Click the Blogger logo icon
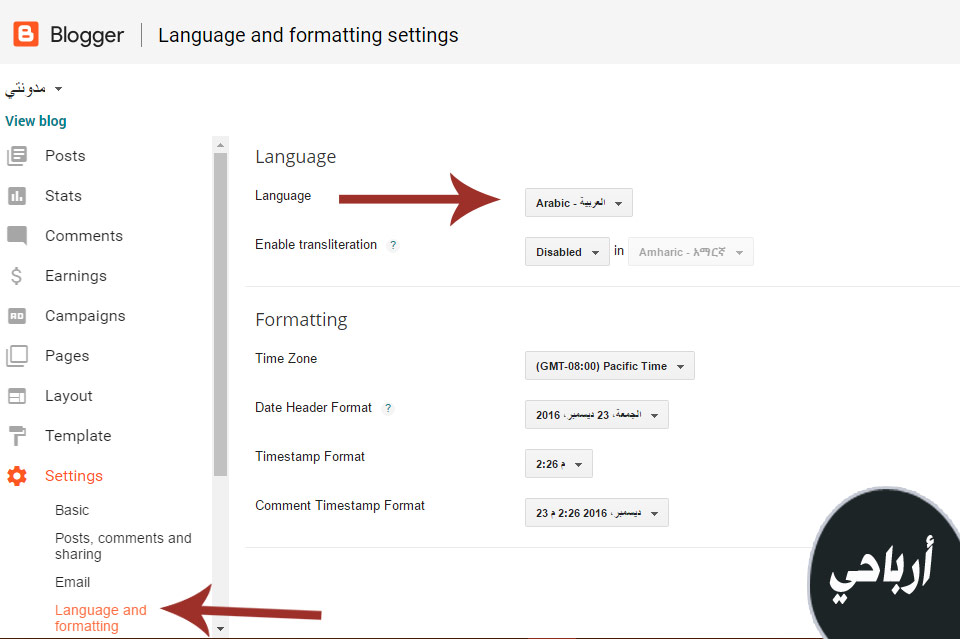 pos(26,35)
